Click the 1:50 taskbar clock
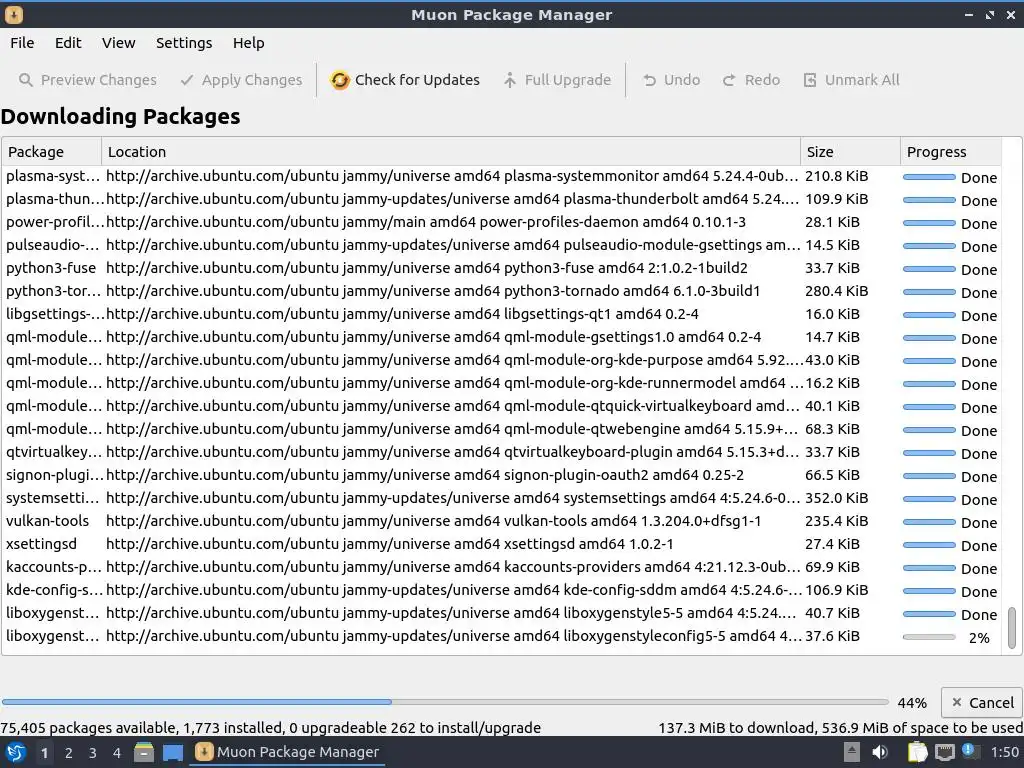Image resolution: width=1024 pixels, height=768 pixels. tap(1004, 752)
